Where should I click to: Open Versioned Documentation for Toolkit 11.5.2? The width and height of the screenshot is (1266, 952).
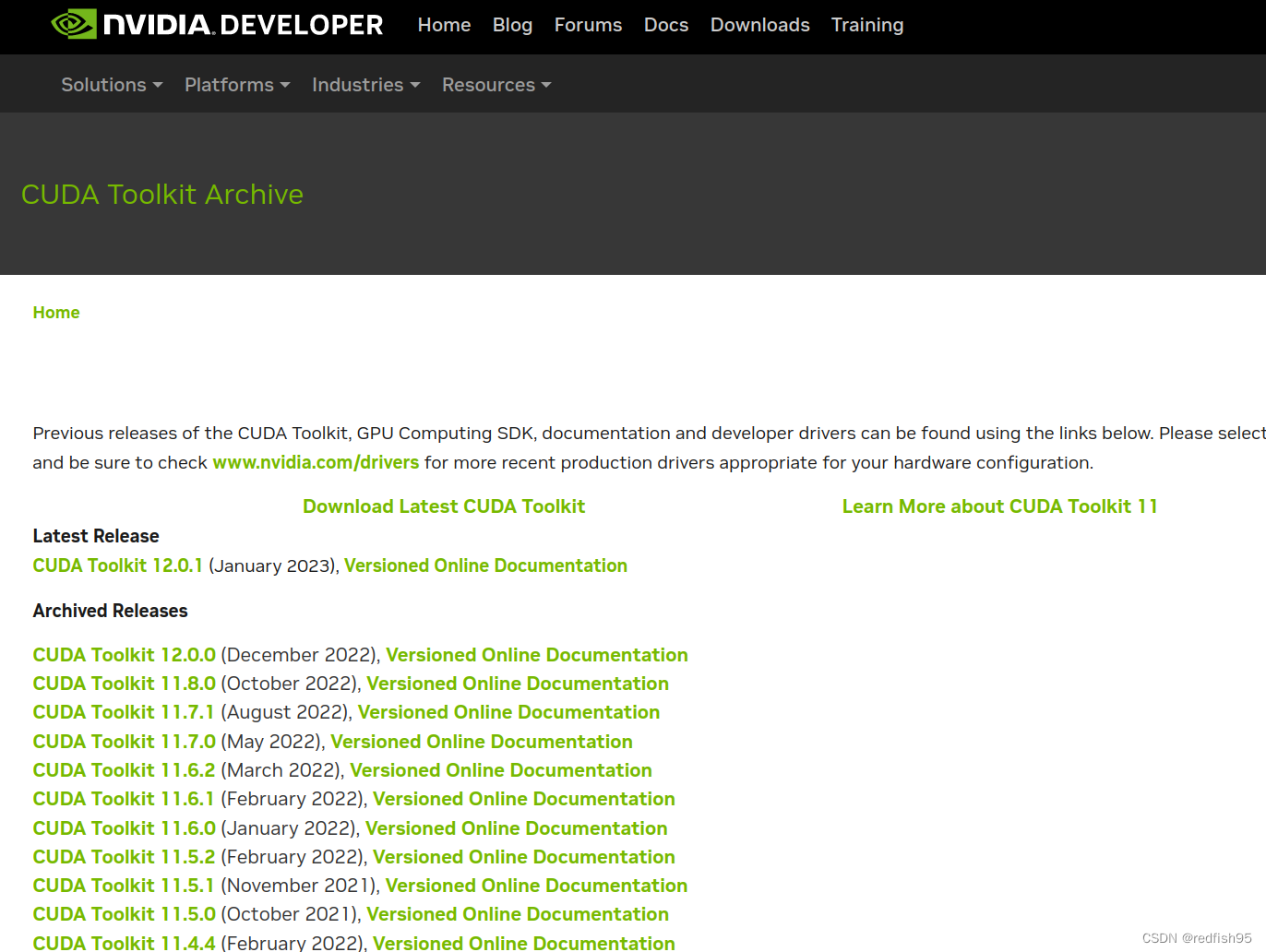524,857
